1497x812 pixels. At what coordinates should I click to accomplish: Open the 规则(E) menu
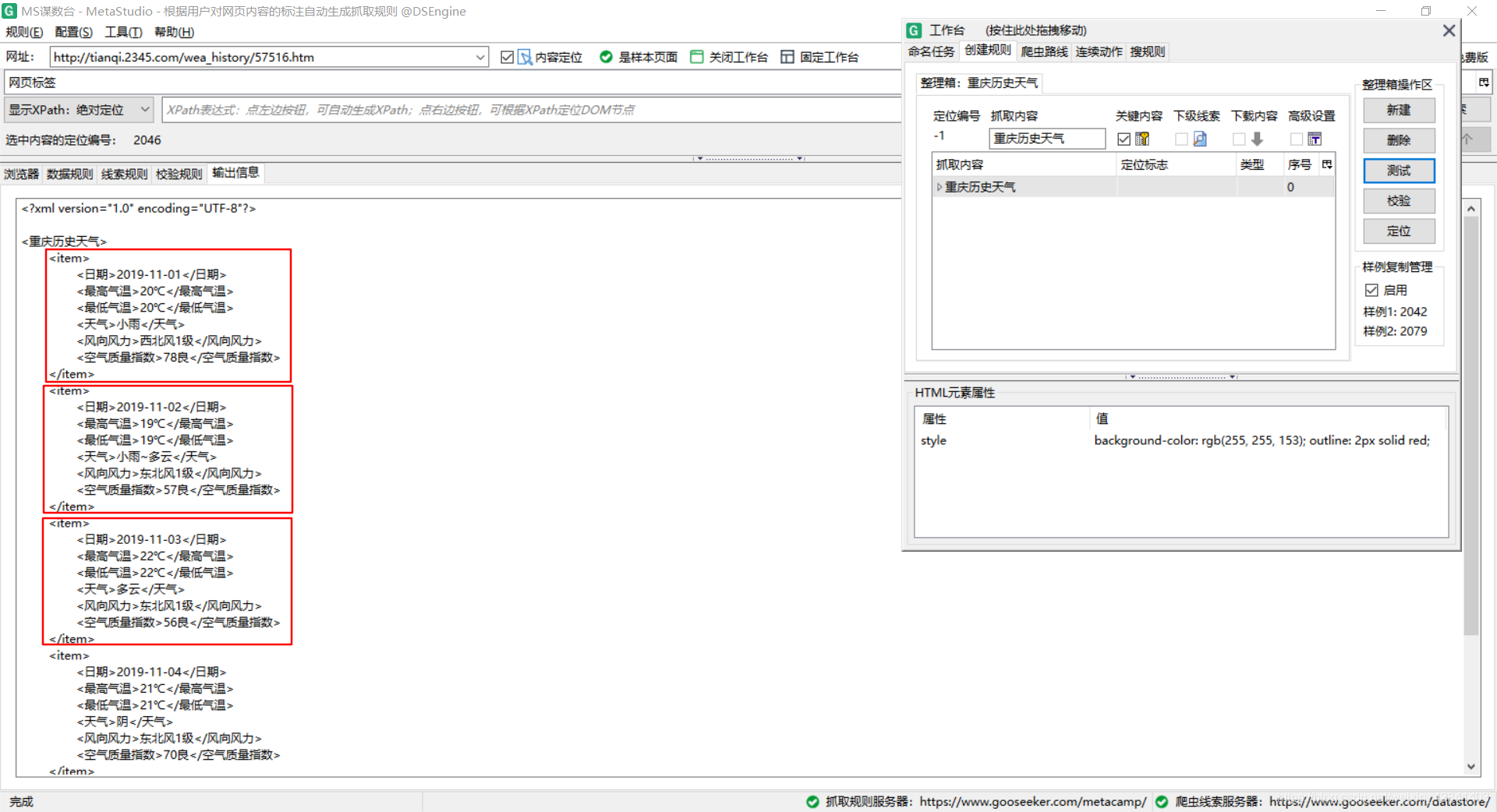click(24, 32)
